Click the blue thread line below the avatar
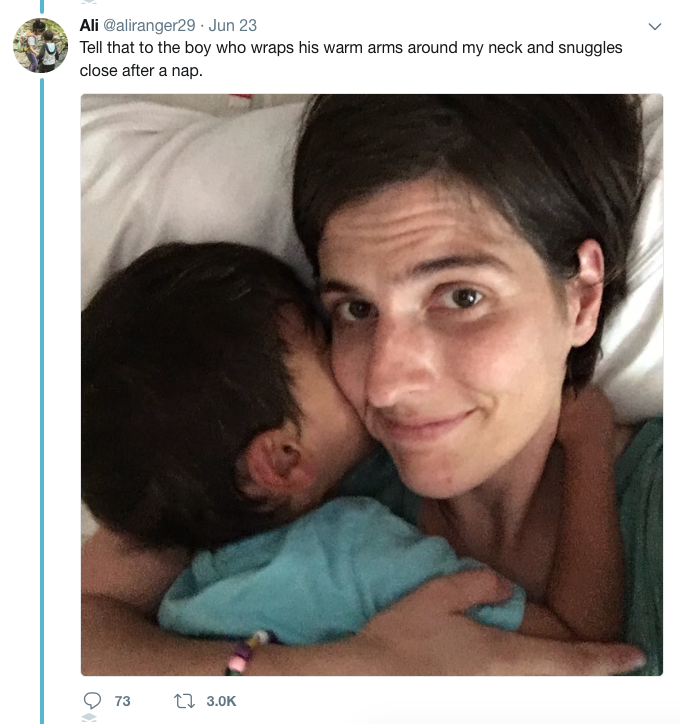 point(42,400)
